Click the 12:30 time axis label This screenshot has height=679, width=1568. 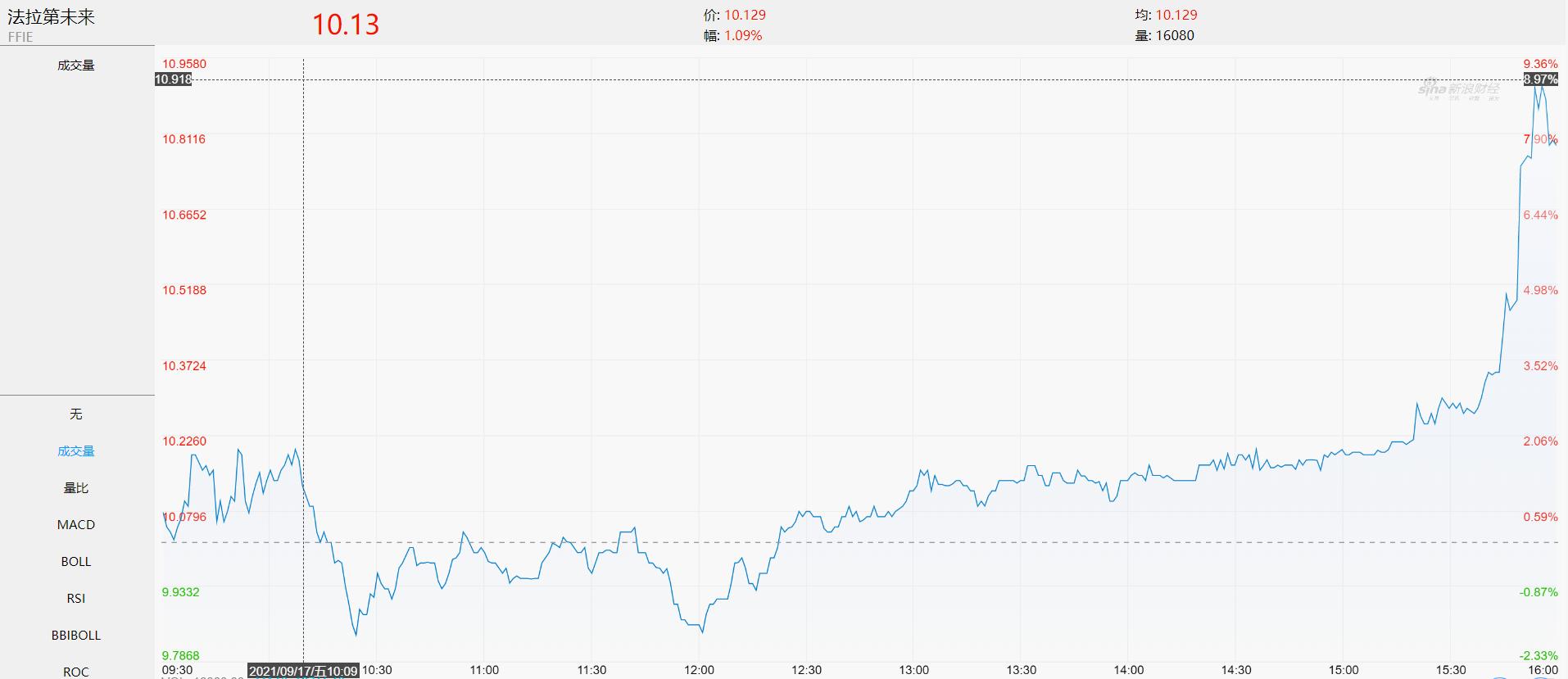coord(806,670)
